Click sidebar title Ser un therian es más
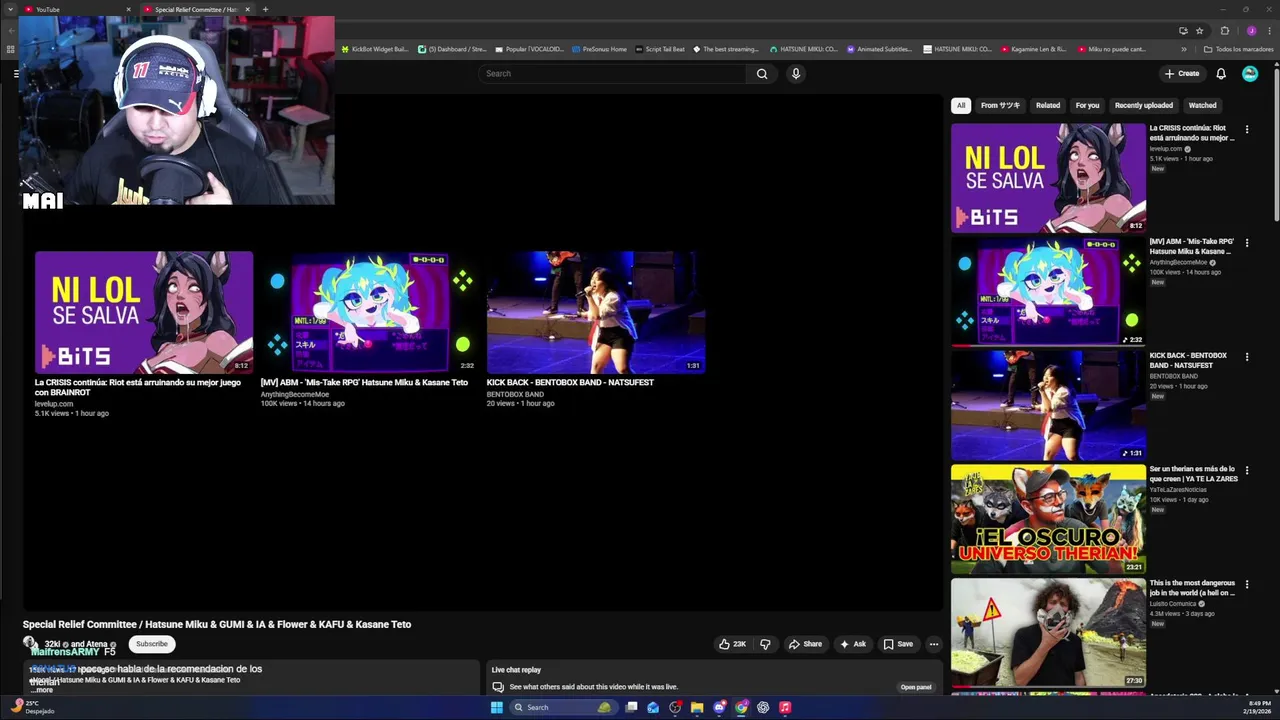 [x=1193, y=474]
